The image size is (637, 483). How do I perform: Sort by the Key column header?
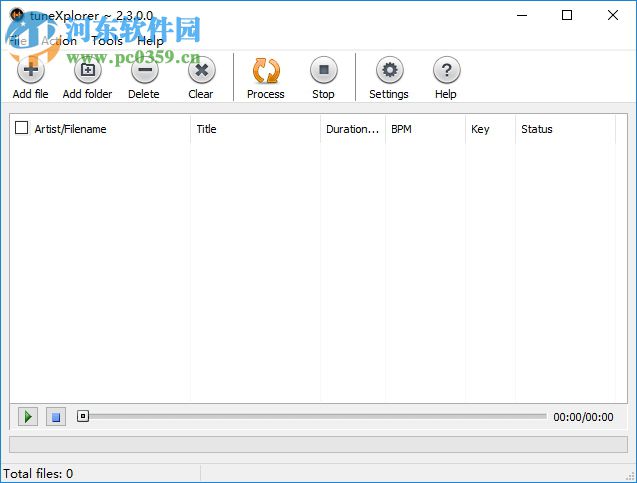click(x=491, y=129)
